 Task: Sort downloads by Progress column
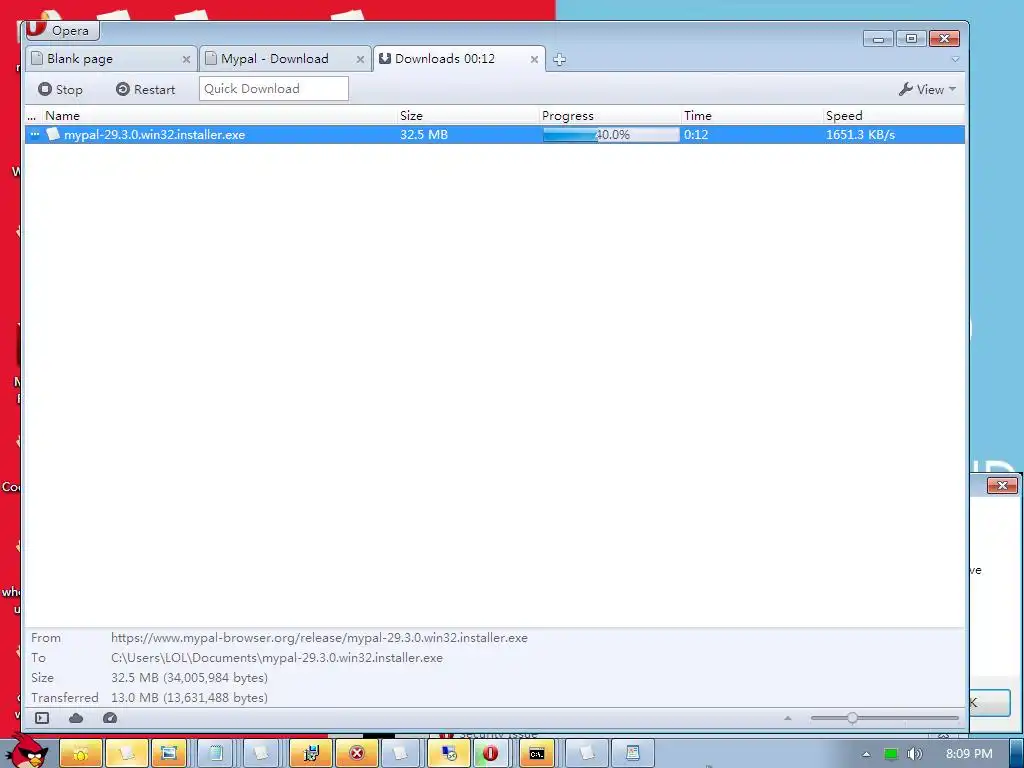[x=610, y=116]
